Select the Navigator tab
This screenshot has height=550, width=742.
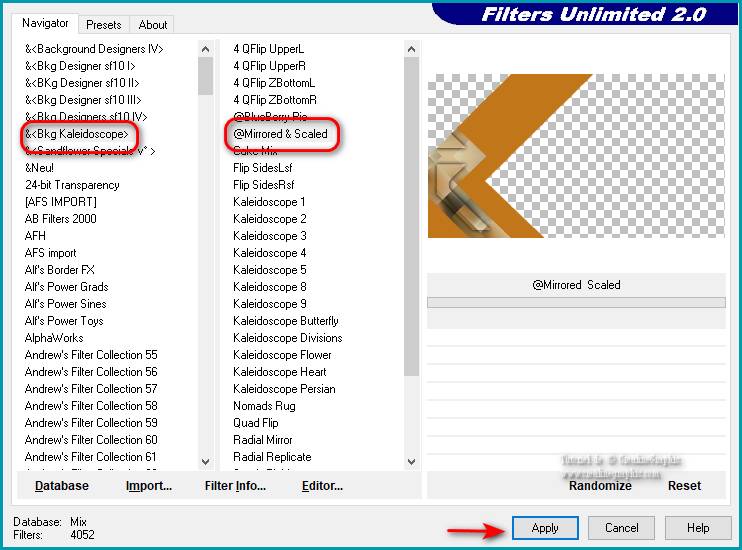(x=46, y=23)
